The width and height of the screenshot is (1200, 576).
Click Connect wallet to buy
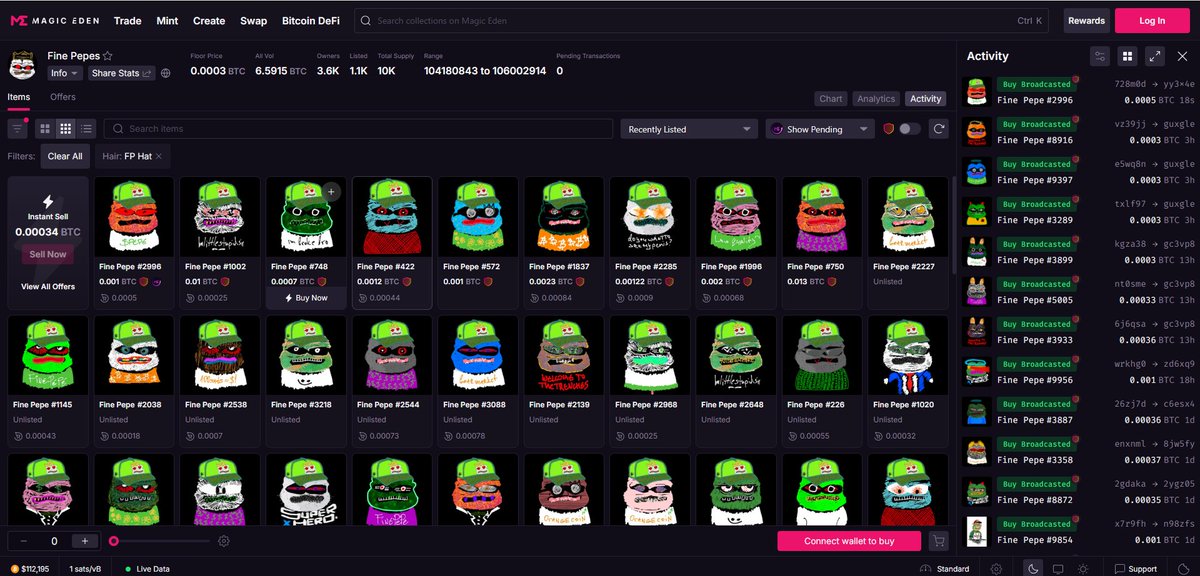[x=849, y=541]
